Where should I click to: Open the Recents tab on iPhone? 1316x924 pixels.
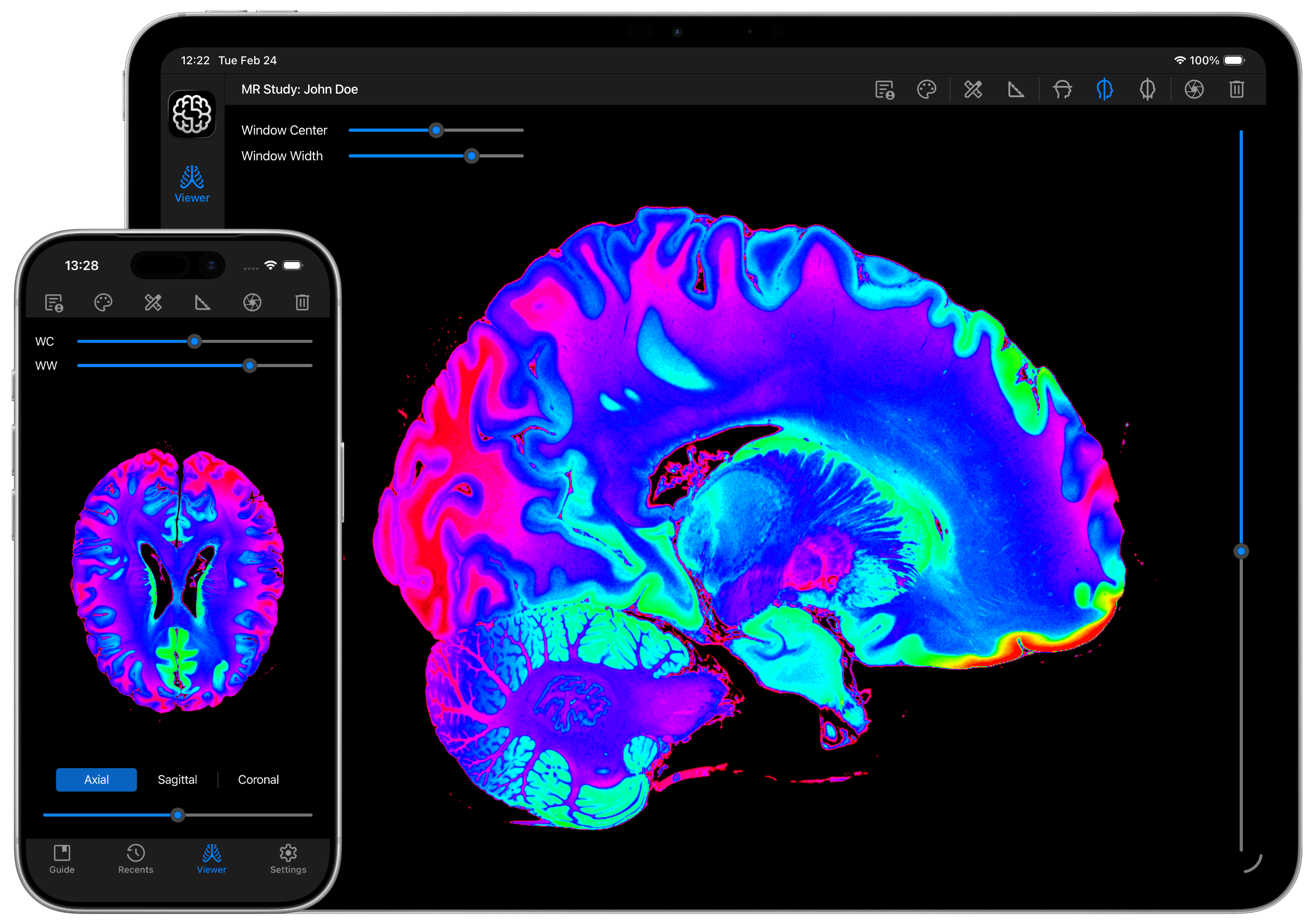[135, 860]
